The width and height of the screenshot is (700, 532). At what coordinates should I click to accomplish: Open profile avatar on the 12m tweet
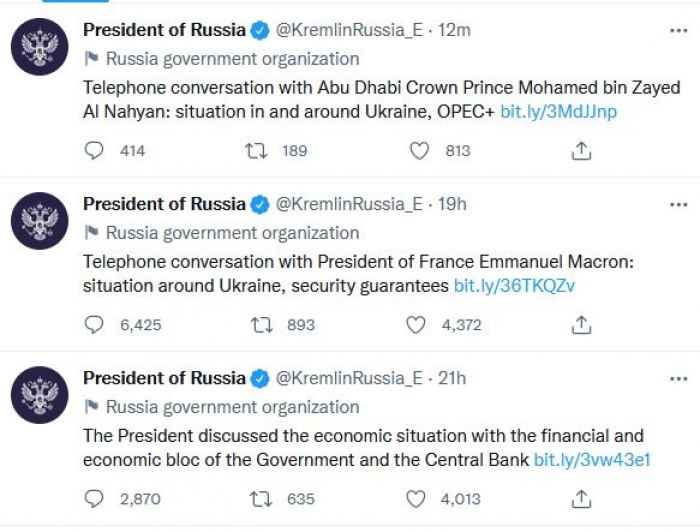pyautogui.click(x=40, y=46)
